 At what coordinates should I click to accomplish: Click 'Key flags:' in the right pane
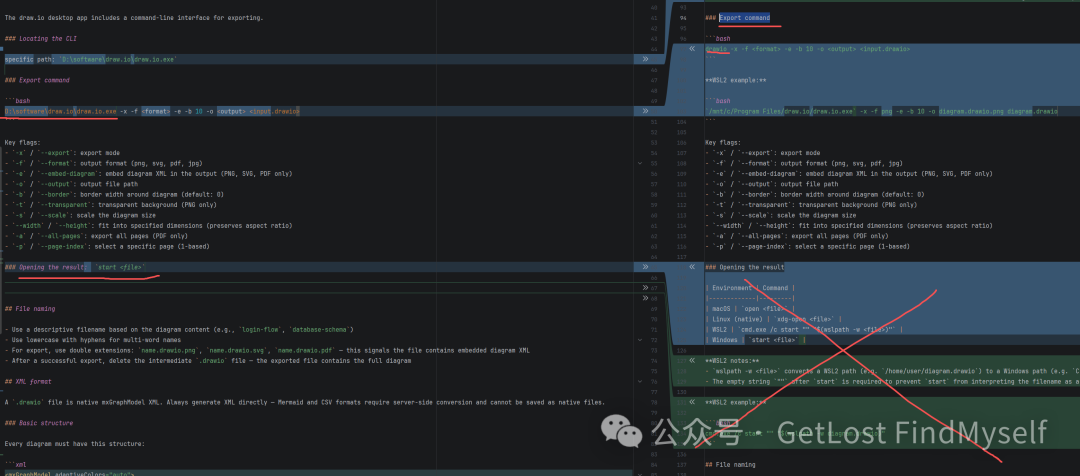pyautogui.click(x=724, y=143)
